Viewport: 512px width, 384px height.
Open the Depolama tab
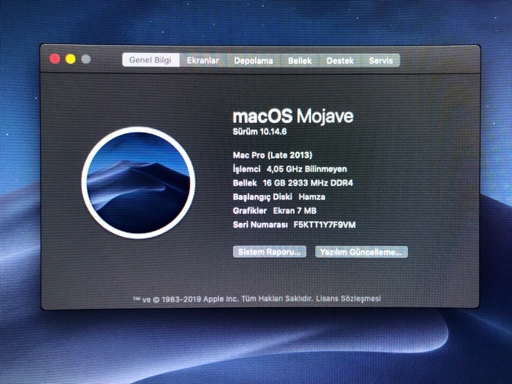point(253,61)
